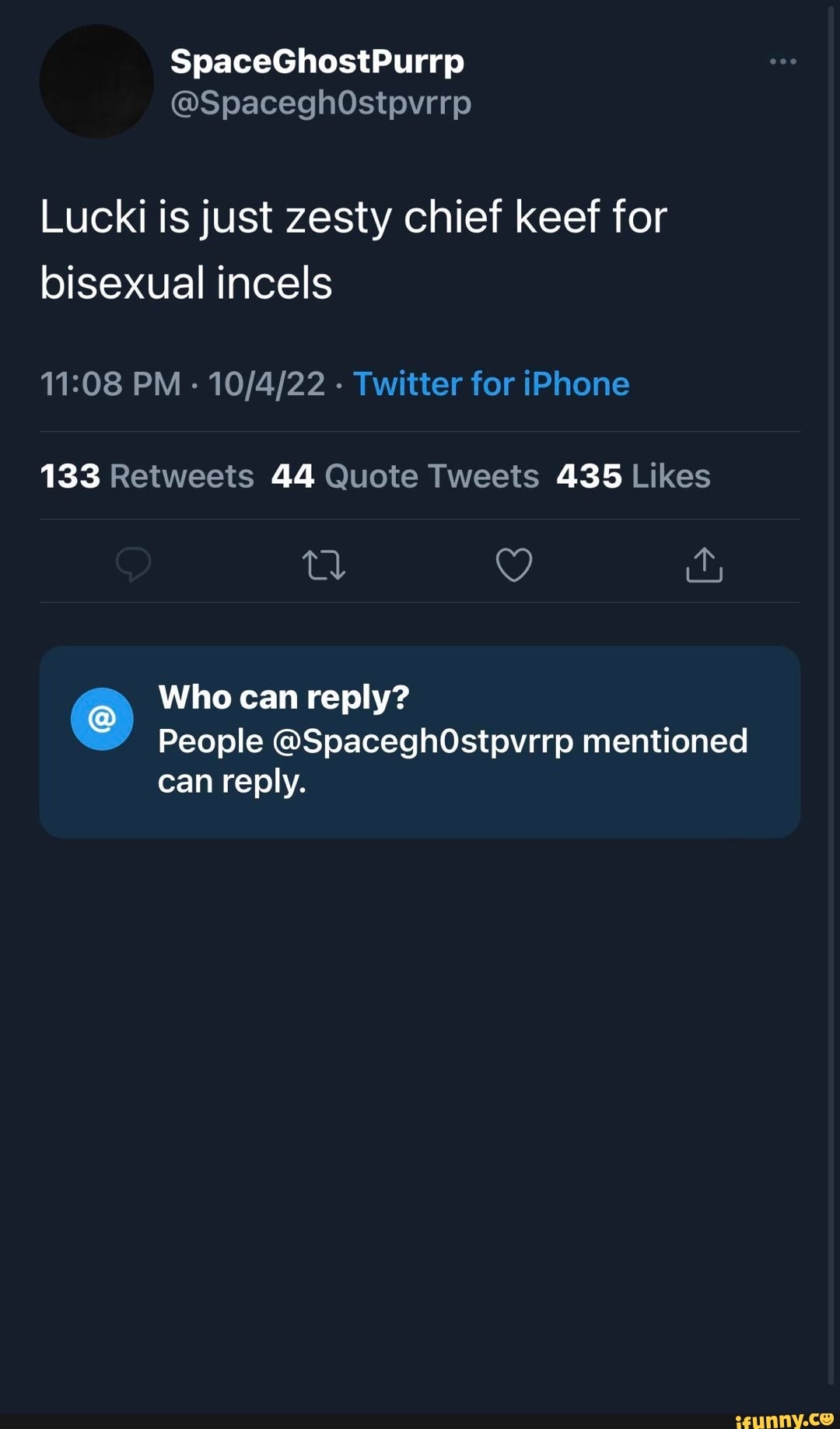This screenshot has height=1429, width=840.
Task: View the 44 Quote Tweets
Action: coord(404,476)
